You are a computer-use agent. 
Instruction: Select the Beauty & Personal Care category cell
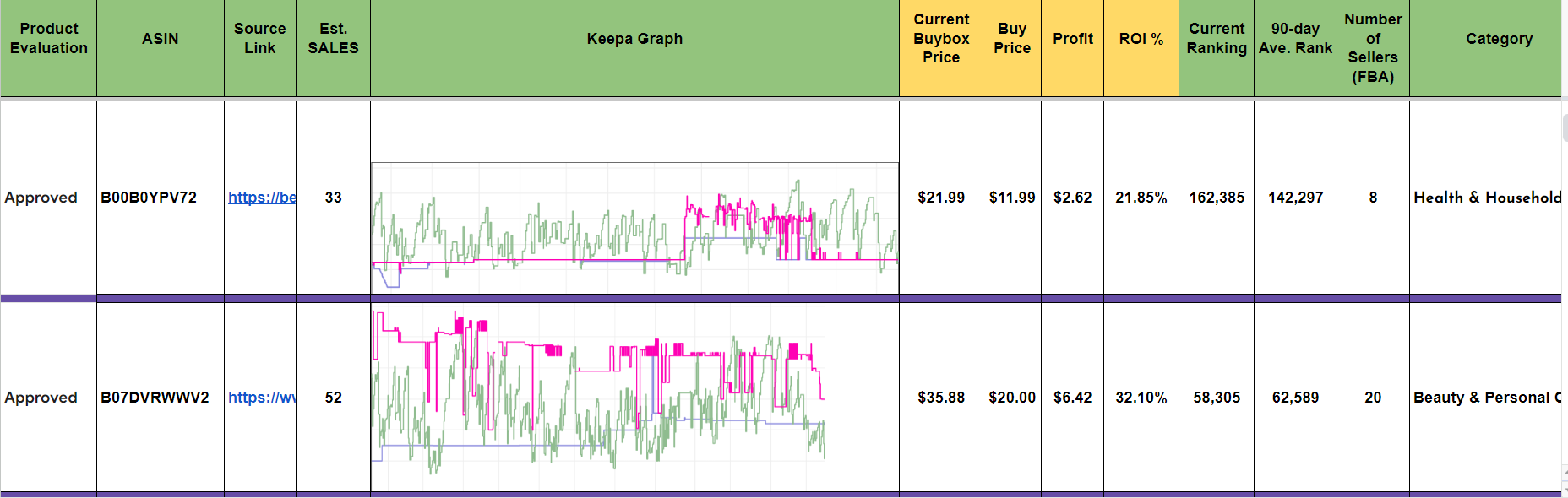tap(1485, 398)
